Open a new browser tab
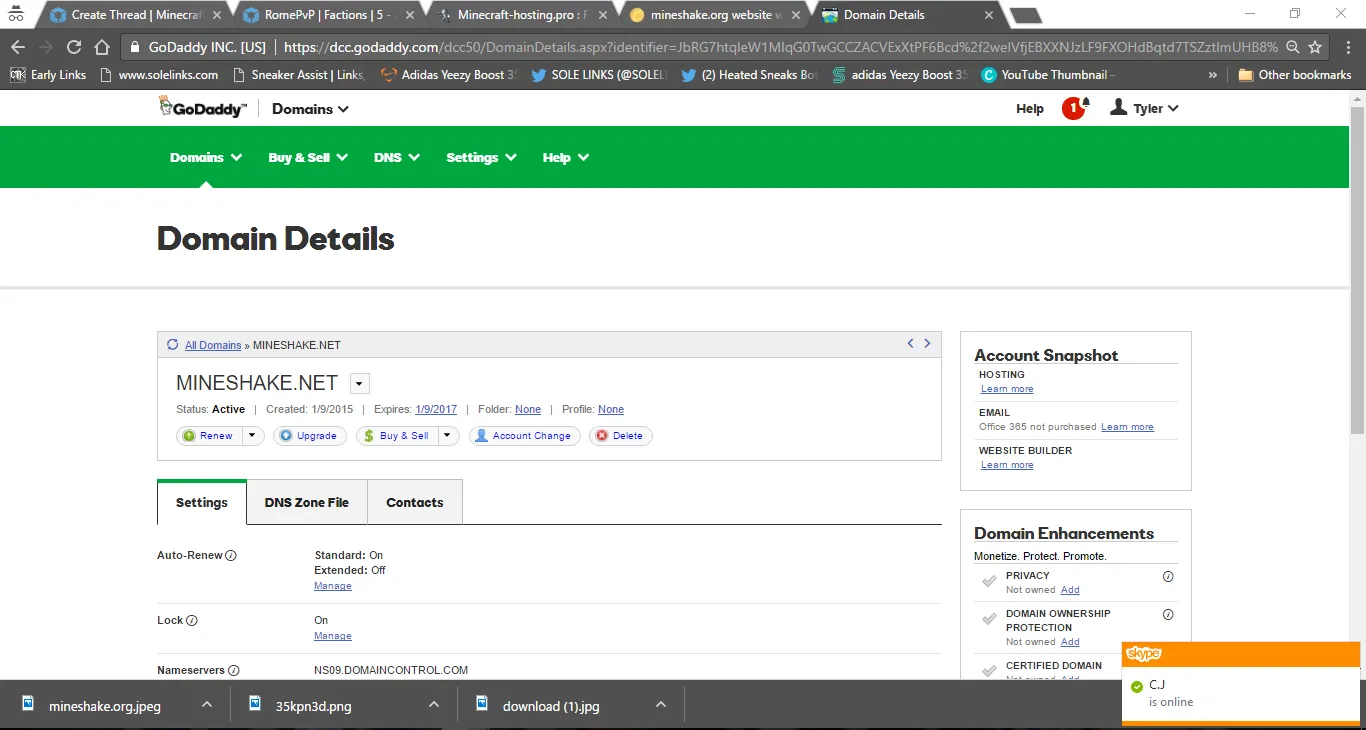Screen dimensions: 1366x730 (x=1026, y=15)
